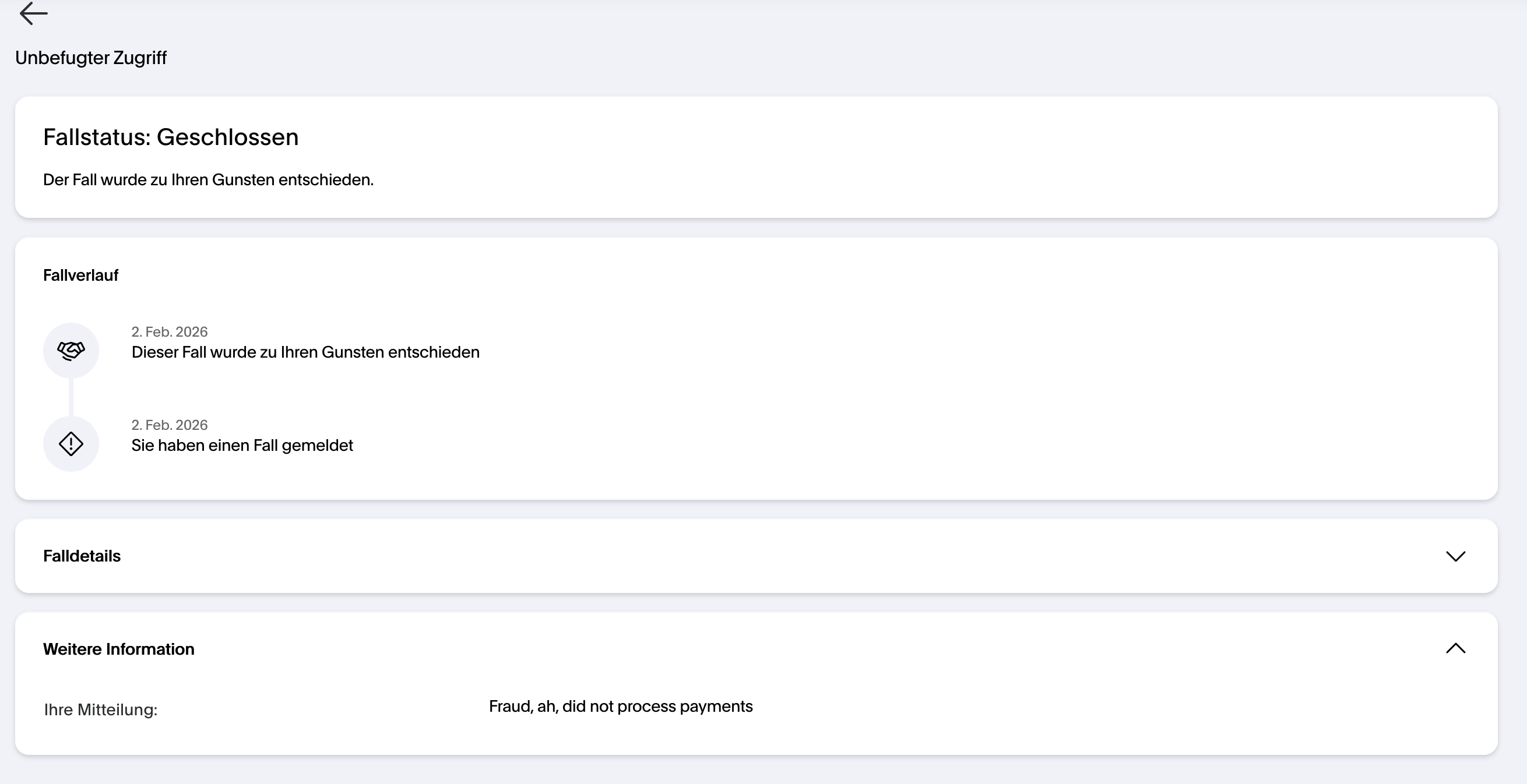Click the 'did not process payments' phrase
This screenshot has height=784, width=1527.
tap(657, 707)
